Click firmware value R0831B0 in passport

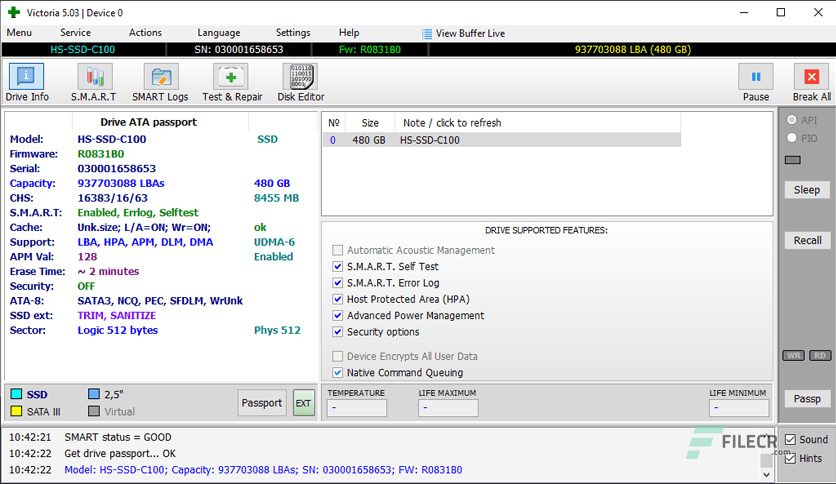[101, 154]
